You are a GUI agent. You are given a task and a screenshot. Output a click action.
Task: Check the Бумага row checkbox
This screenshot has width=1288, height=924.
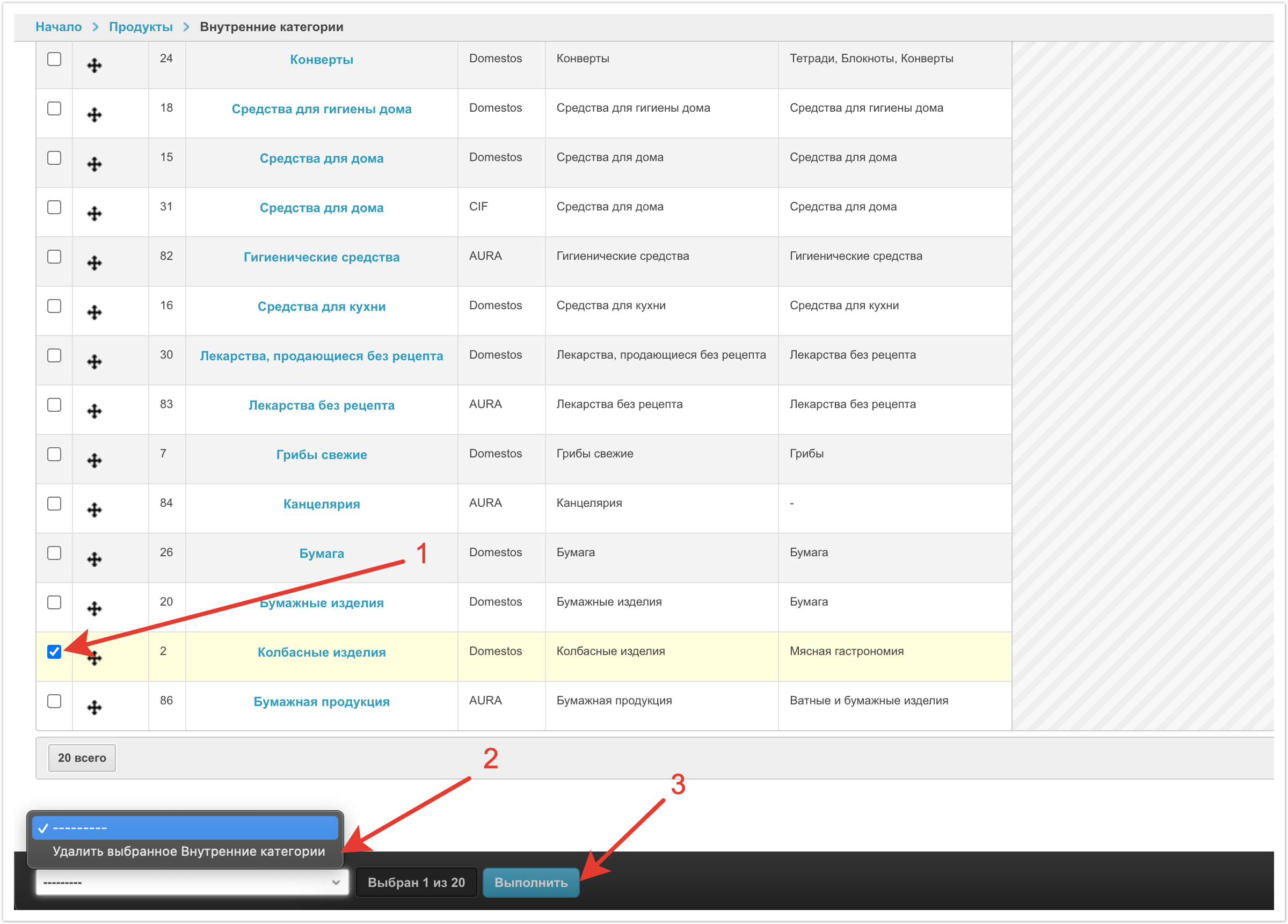pos(54,552)
